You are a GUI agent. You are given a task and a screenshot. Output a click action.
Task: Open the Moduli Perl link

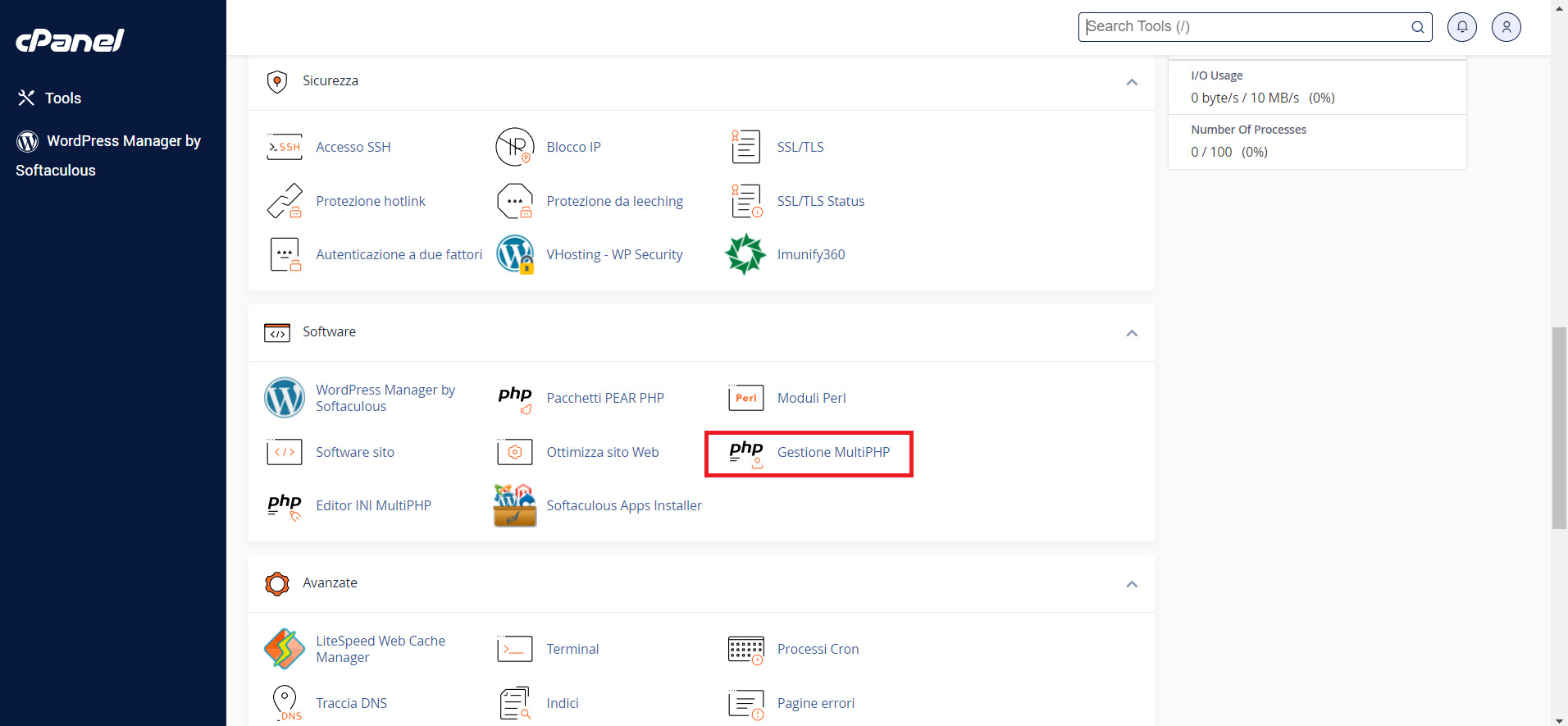[811, 398]
